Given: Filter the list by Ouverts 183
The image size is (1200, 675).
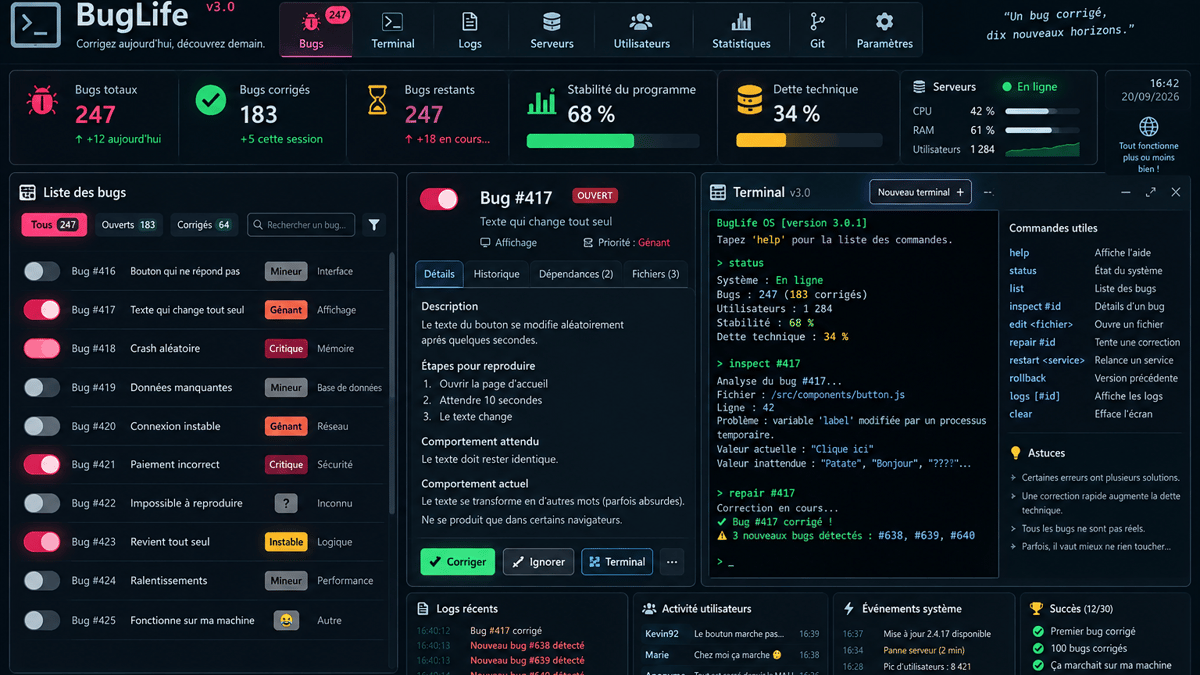Looking at the screenshot, I should 128,225.
